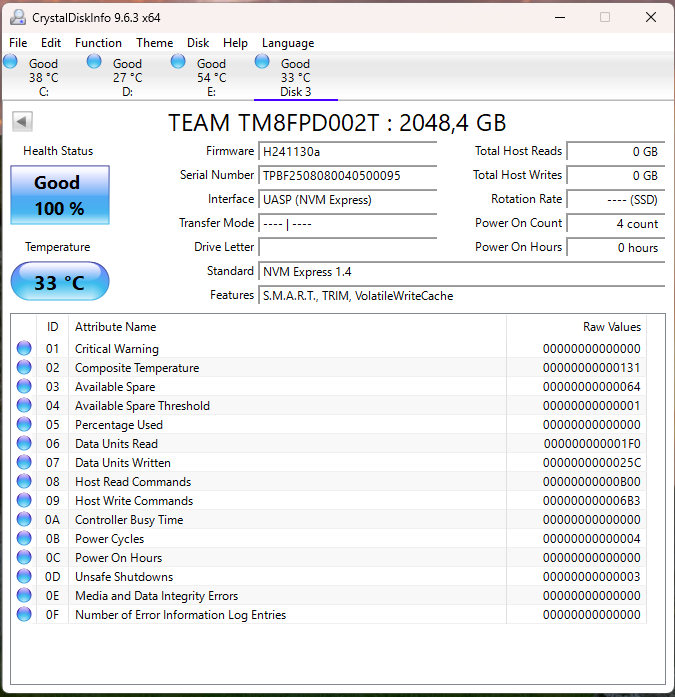Select the D: drive status orb
The image size is (675, 697).
[x=95, y=62]
